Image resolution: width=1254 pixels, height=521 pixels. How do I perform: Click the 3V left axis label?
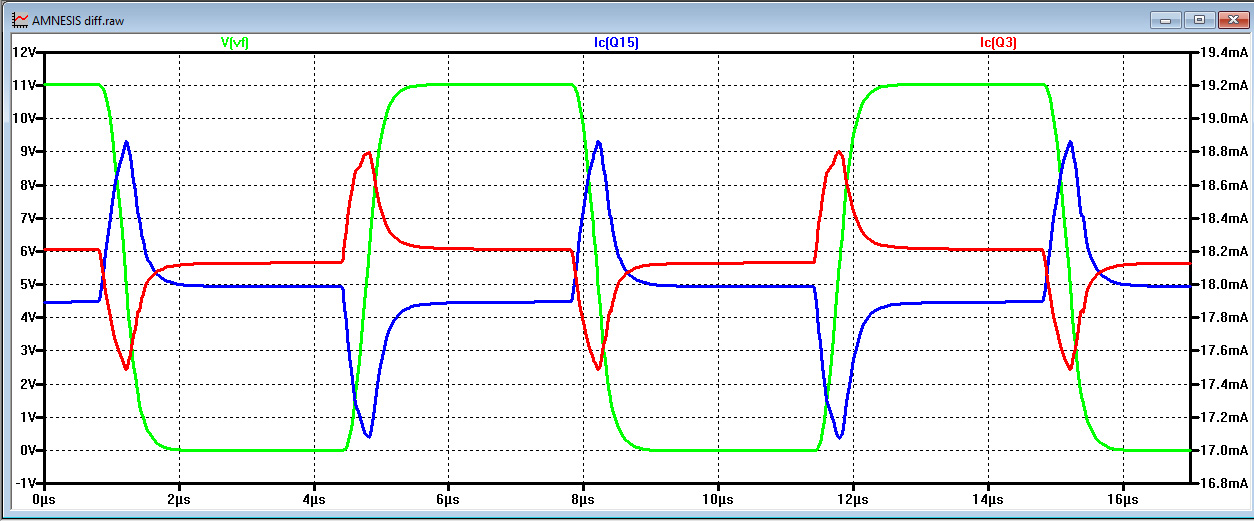[27, 351]
